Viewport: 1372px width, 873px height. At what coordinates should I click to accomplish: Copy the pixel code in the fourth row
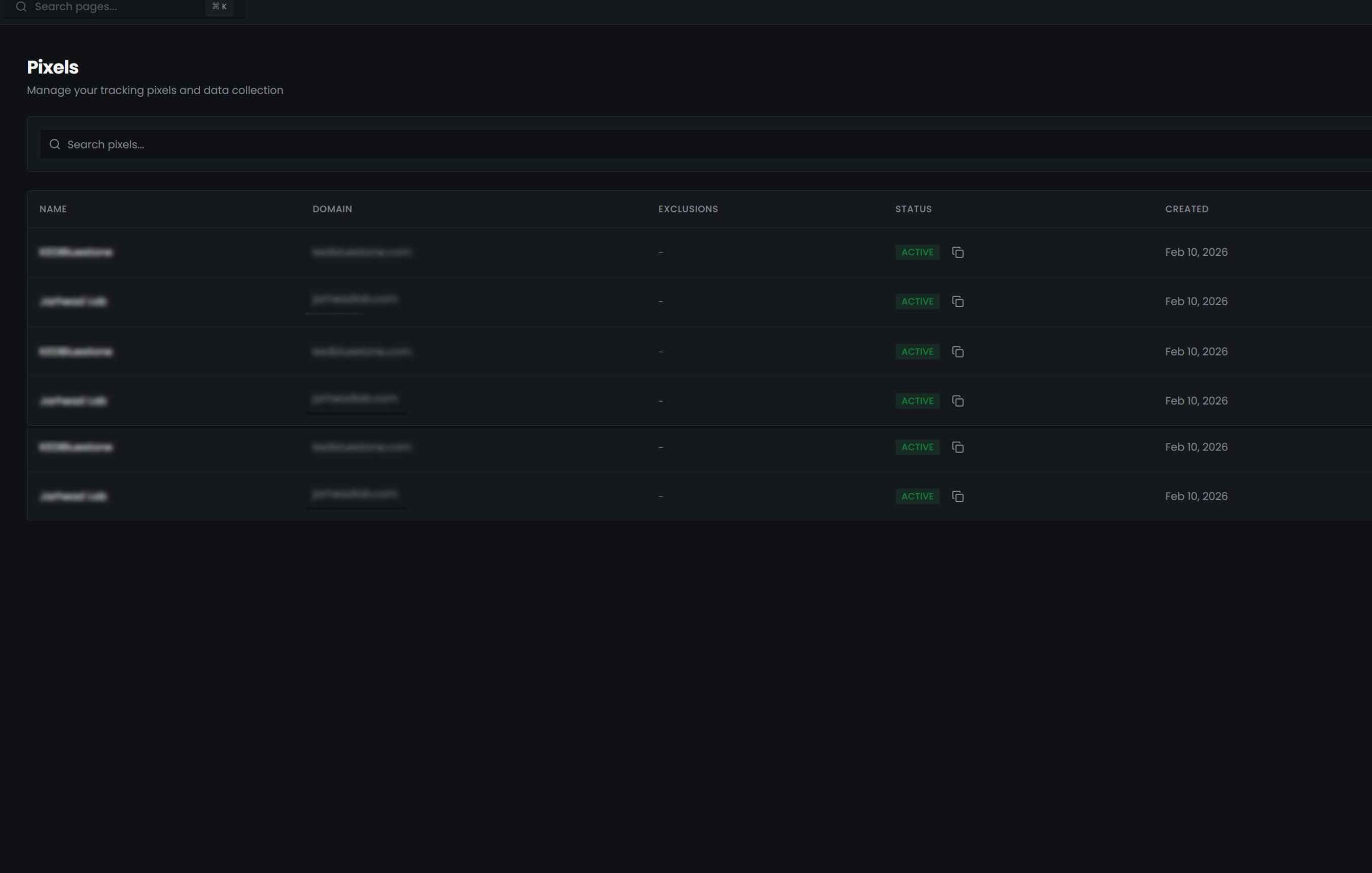click(x=958, y=400)
